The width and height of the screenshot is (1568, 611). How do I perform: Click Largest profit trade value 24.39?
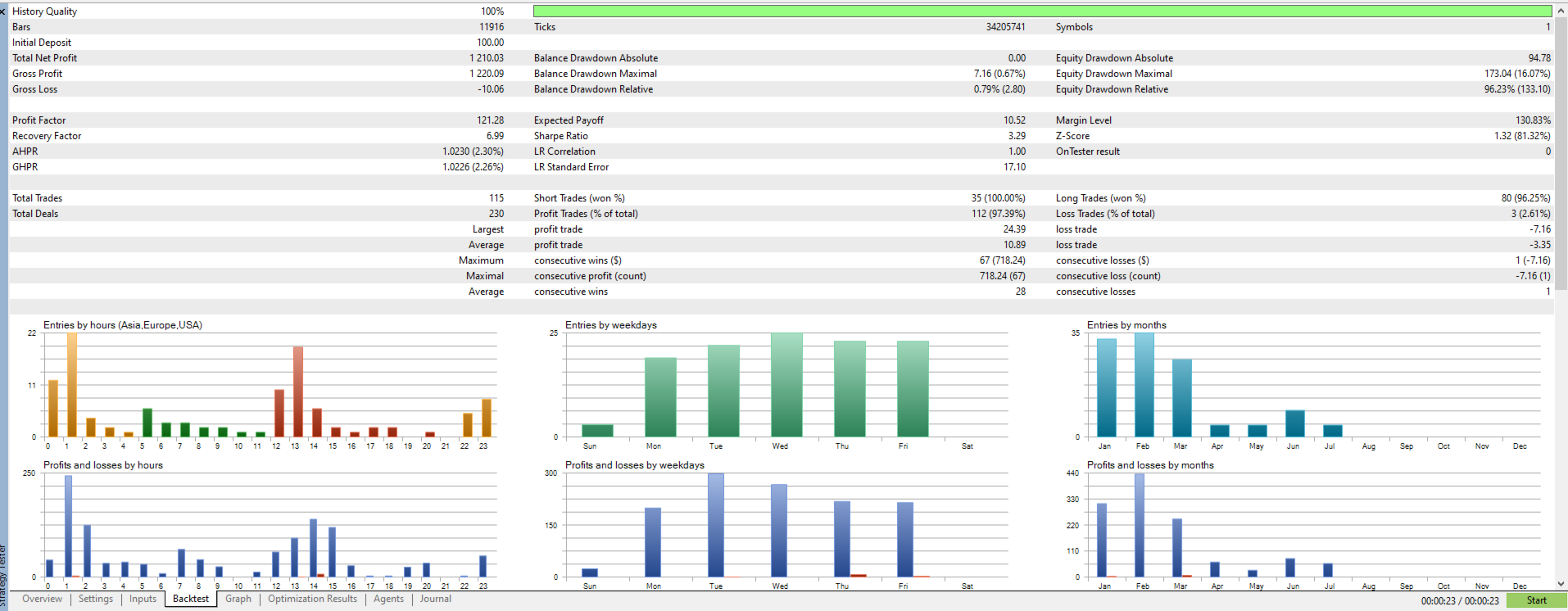coord(1014,229)
